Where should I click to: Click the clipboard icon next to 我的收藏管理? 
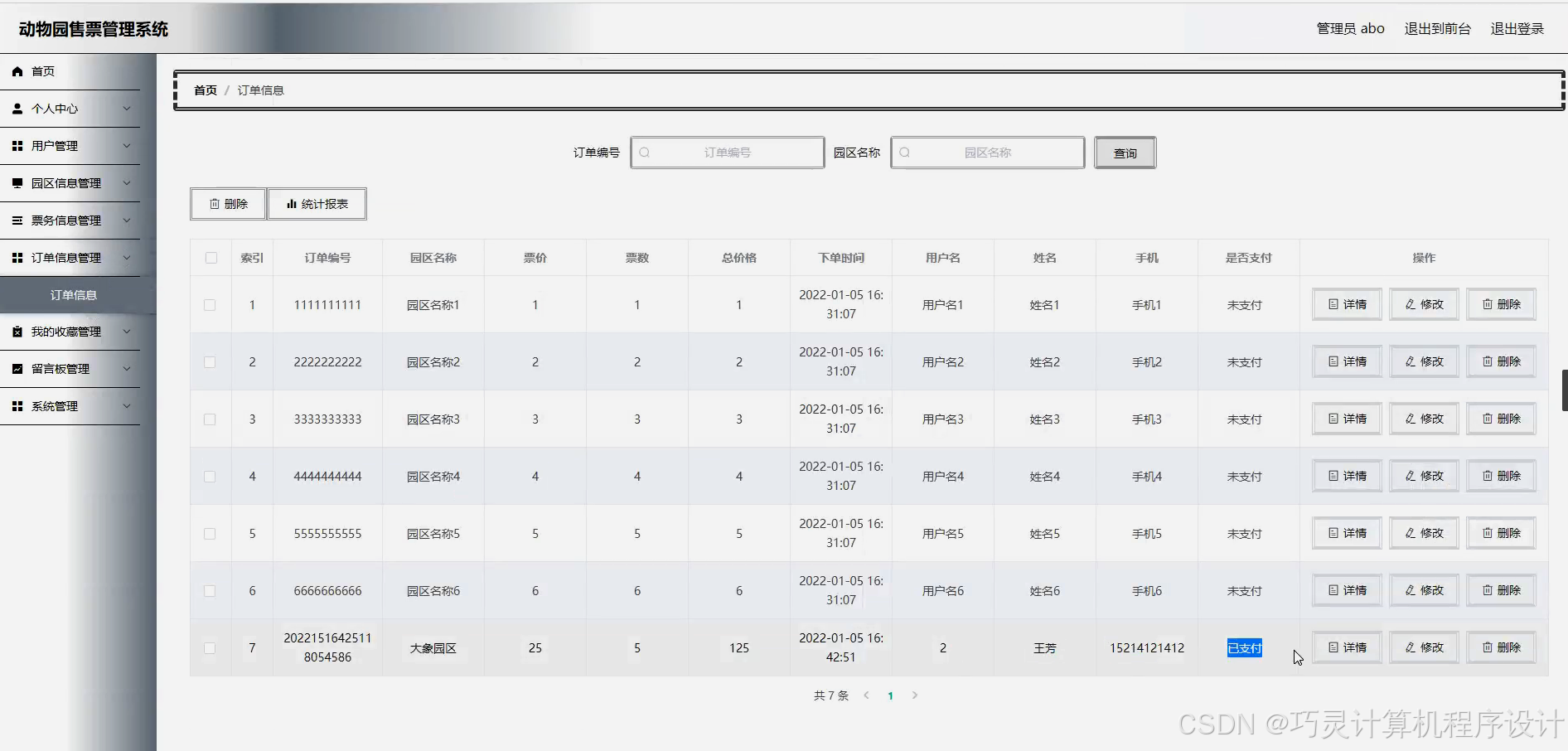[x=17, y=332]
